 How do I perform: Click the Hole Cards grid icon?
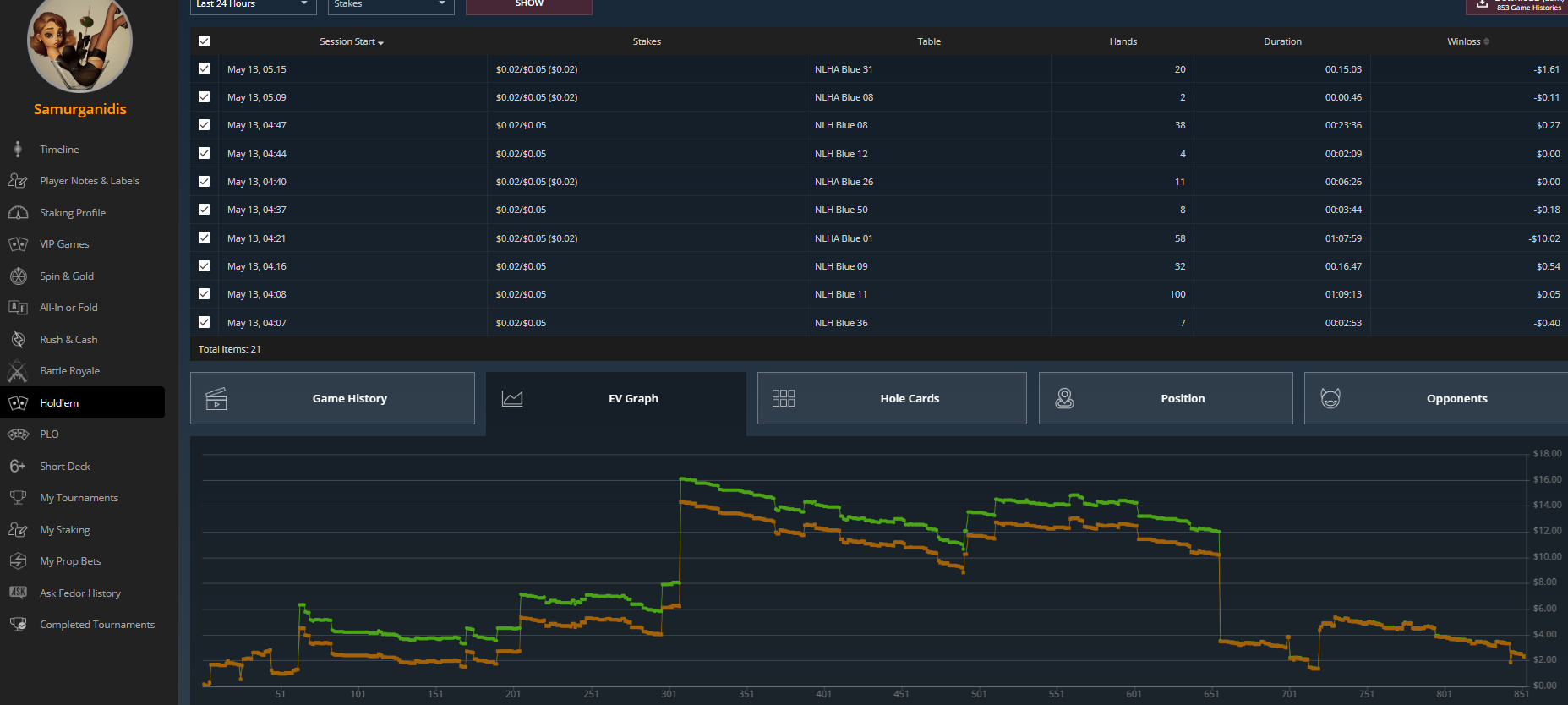[784, 398]
